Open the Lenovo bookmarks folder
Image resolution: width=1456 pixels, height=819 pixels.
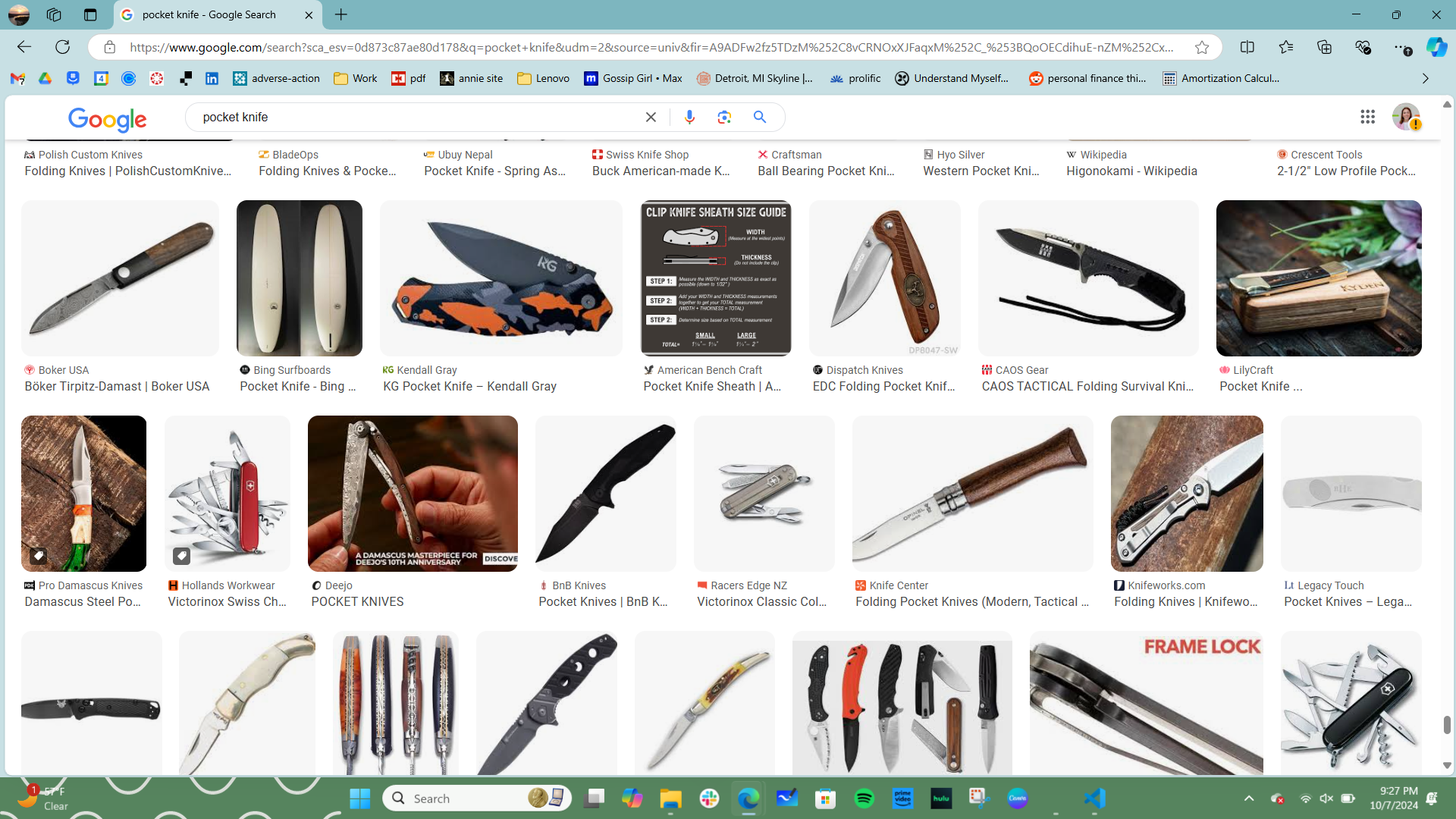coord(543,78)
